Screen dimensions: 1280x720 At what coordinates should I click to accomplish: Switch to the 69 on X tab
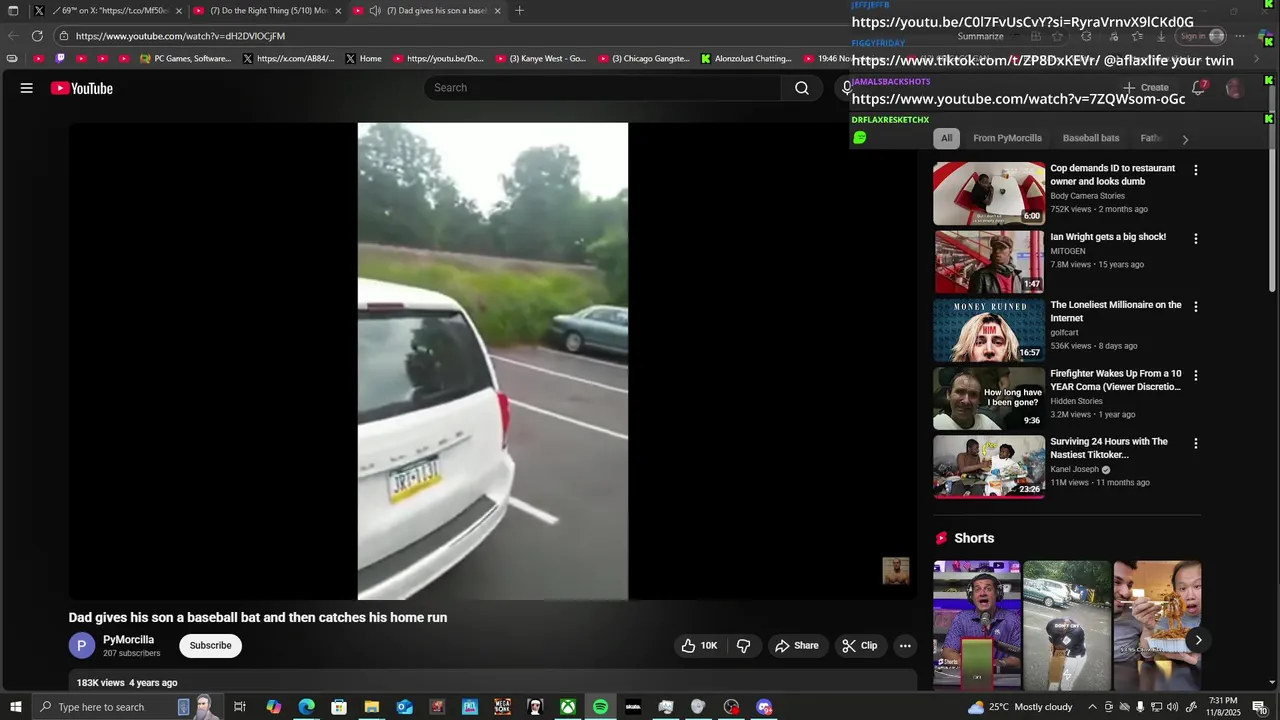[x=108, y=11]
